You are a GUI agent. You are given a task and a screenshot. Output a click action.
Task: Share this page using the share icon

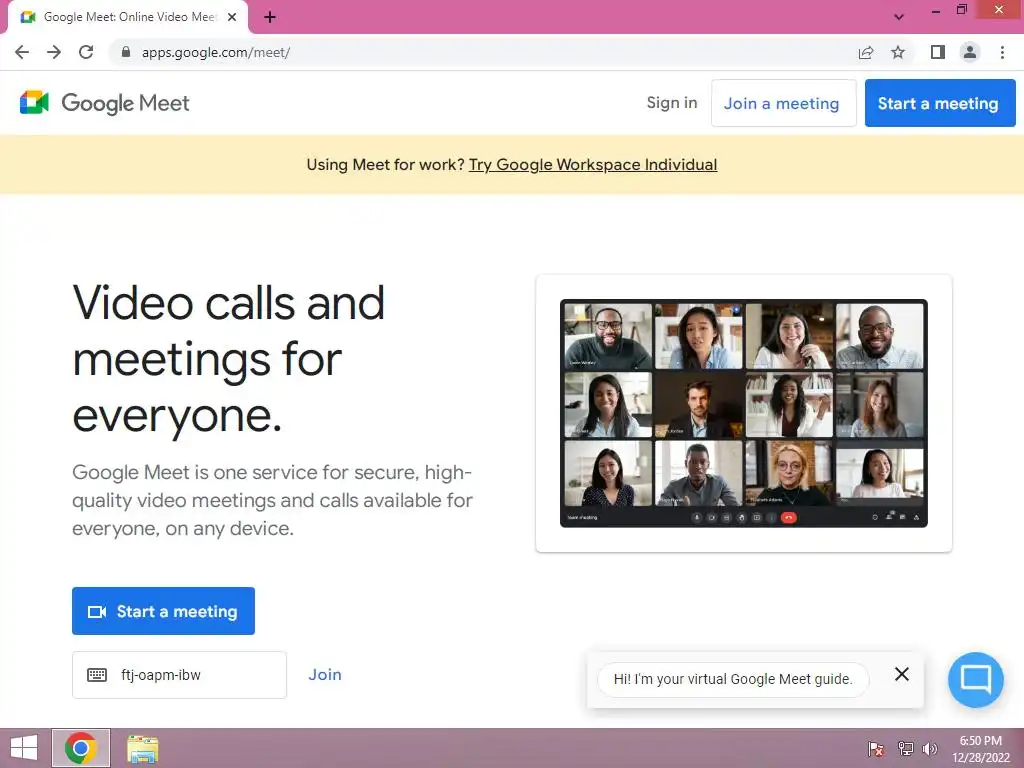(866, 52)
